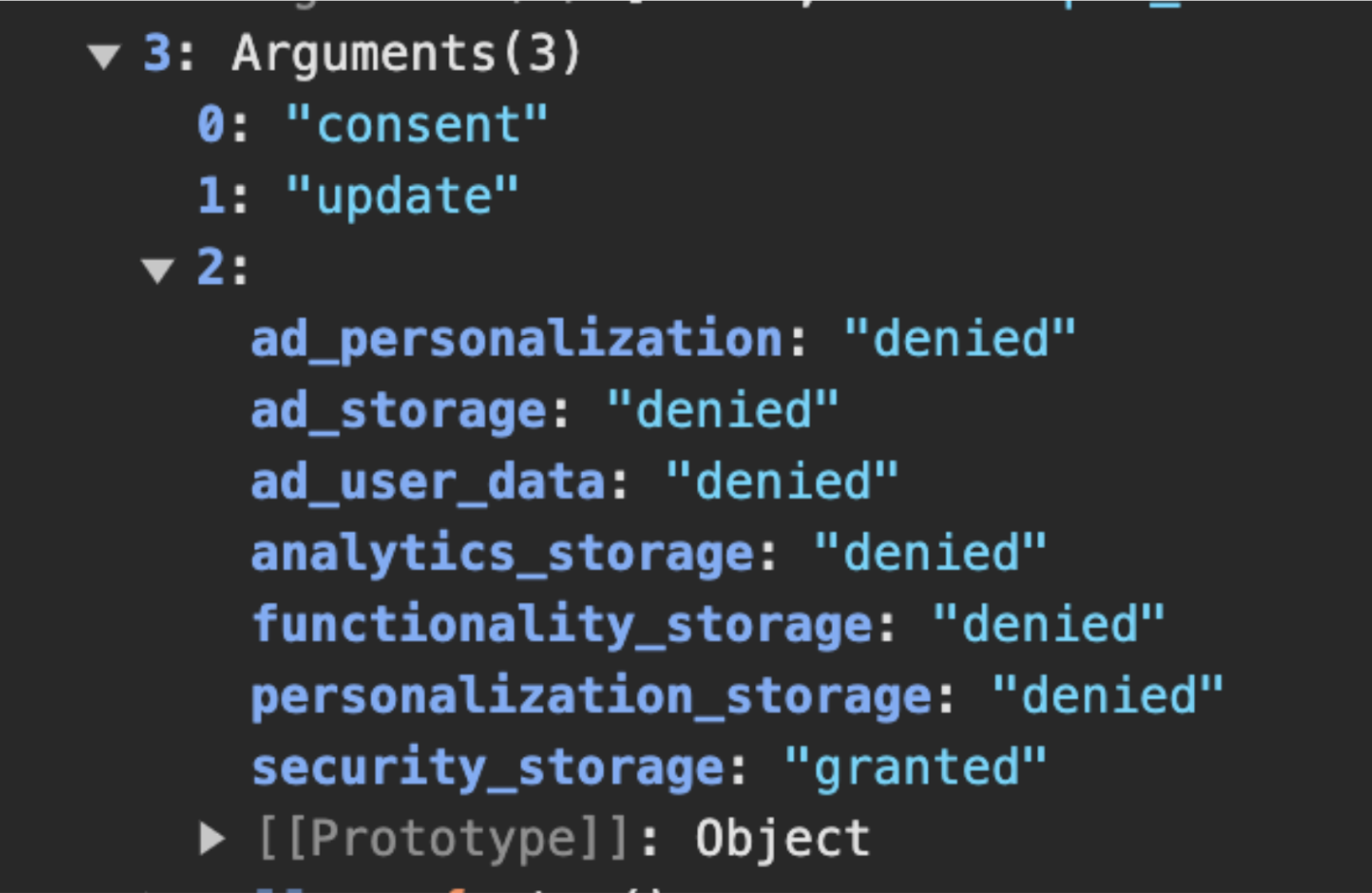Select the functionality_storage property key
The height and width of the screenshot is (893, 1372).
[x=562, y=625]
